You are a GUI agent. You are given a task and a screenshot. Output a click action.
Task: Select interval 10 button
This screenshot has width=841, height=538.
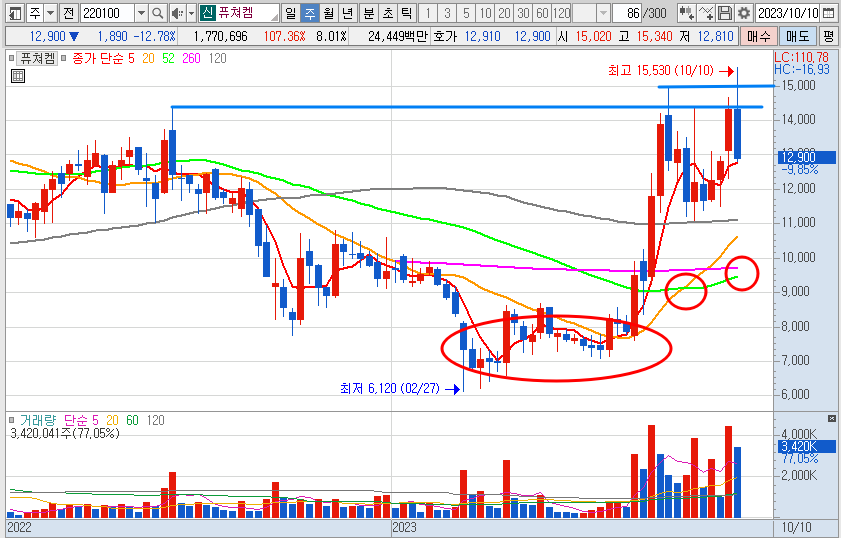[x=485, y=13]
